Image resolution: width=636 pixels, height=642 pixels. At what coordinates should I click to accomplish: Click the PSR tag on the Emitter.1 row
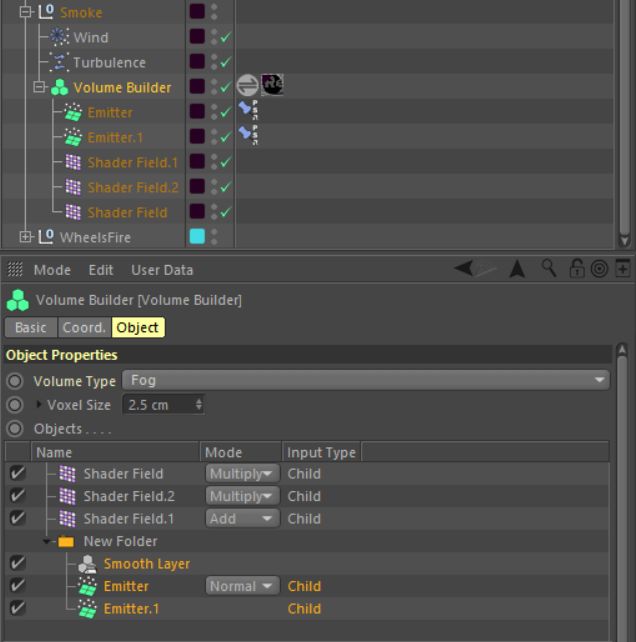coord(248,135)
